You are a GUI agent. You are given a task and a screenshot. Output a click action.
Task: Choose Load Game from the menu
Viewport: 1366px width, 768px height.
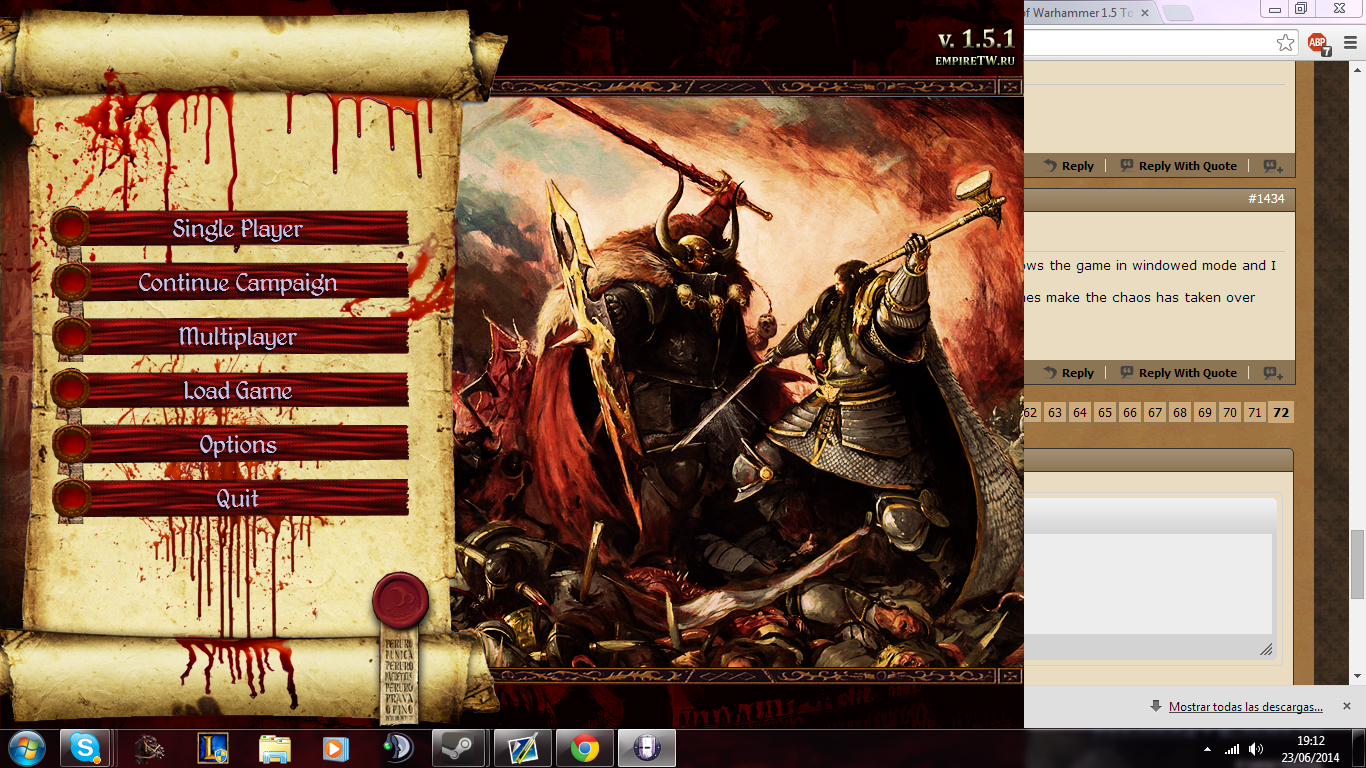[238, 390]
